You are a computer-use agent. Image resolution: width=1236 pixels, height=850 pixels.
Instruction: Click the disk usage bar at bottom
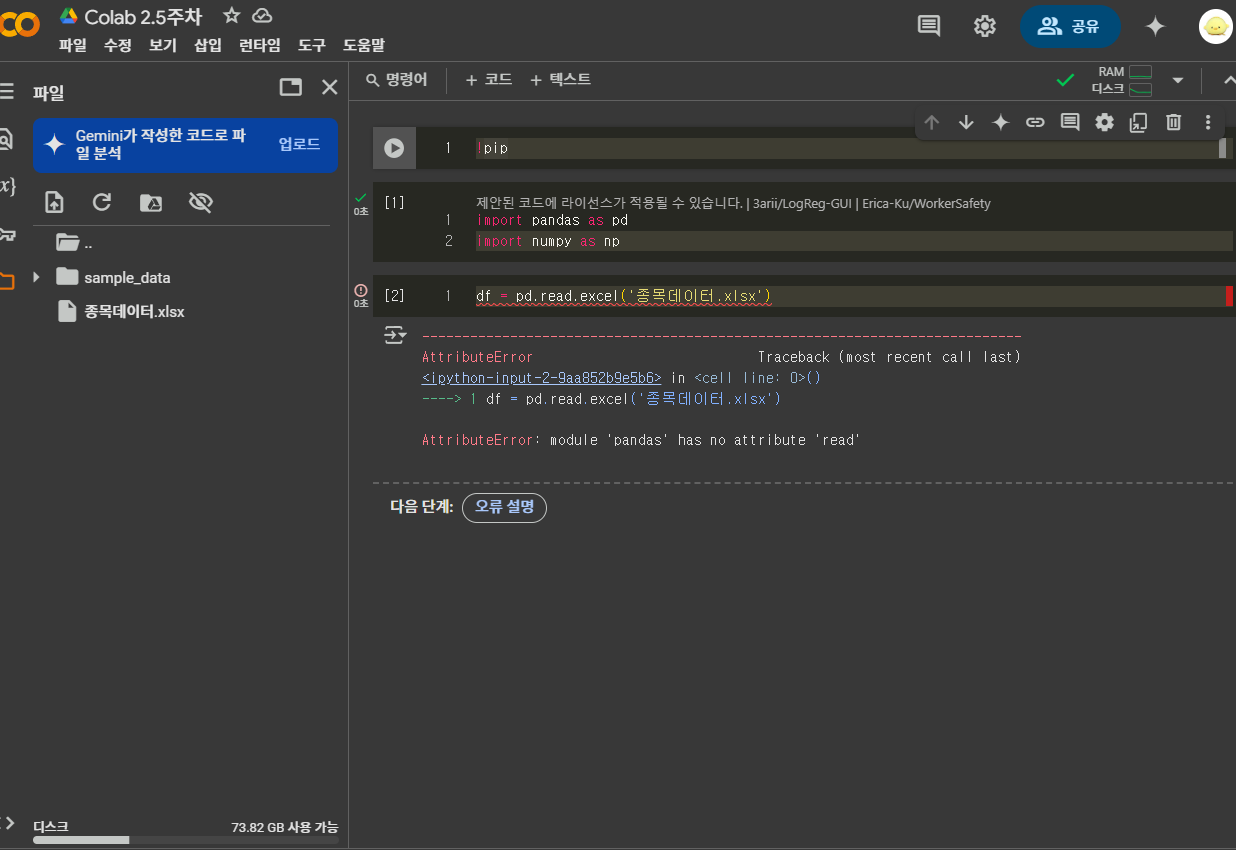tap(186, 840)
